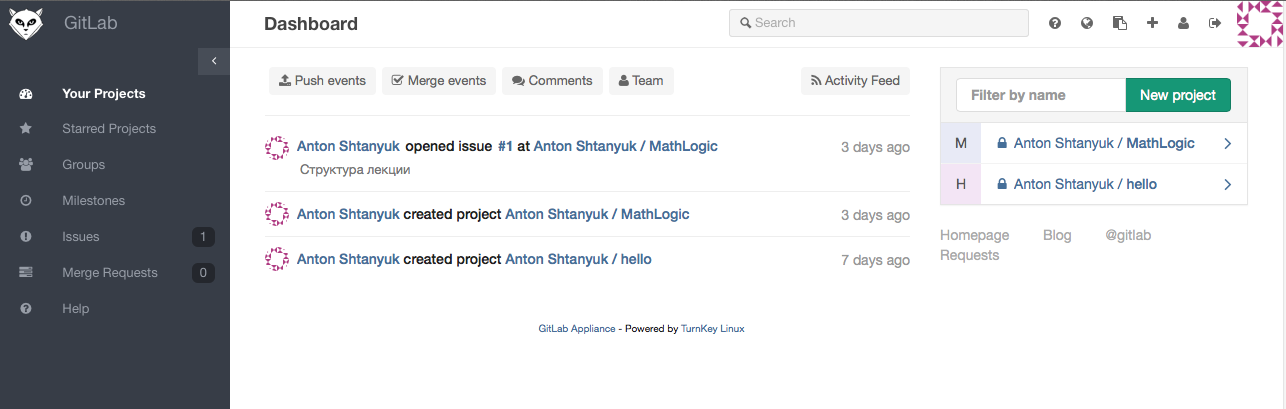Image resolution: width=1286 pixels, height=409 pixels.
Task: Click lock icon on MathLogic project row
Action: 1001,143
